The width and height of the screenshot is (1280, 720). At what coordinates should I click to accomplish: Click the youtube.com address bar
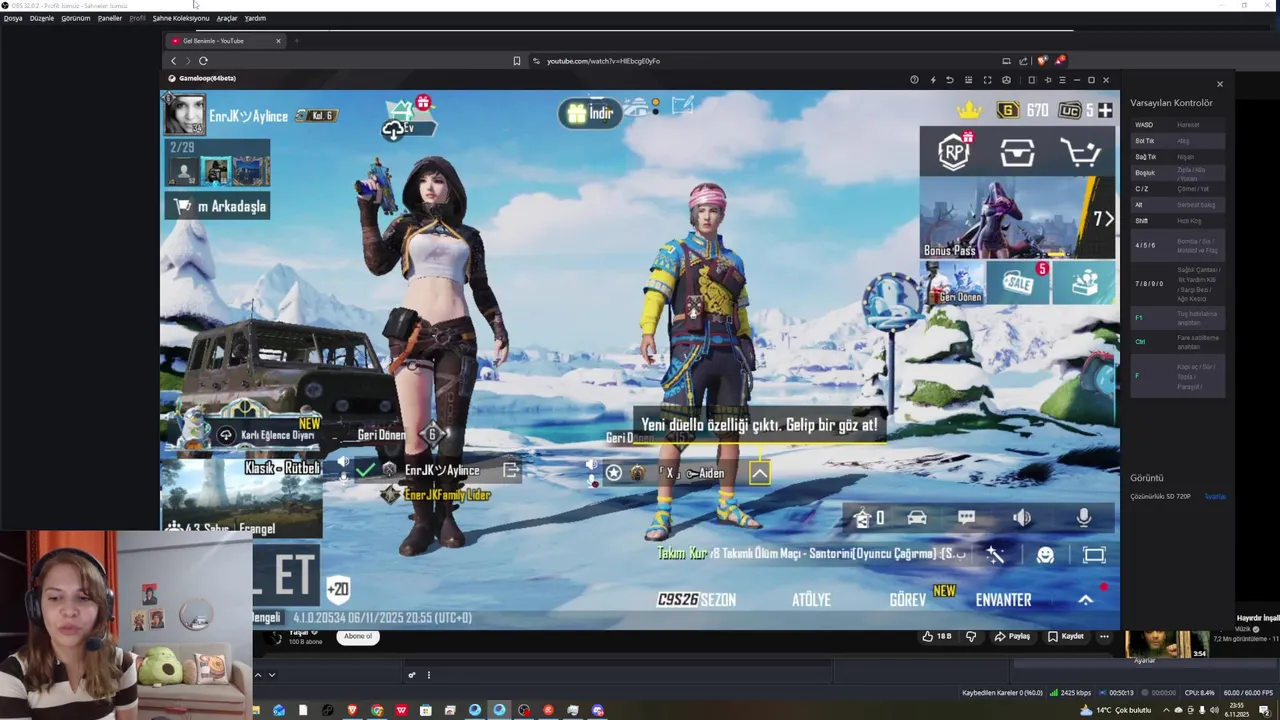(x=764, y=61)
